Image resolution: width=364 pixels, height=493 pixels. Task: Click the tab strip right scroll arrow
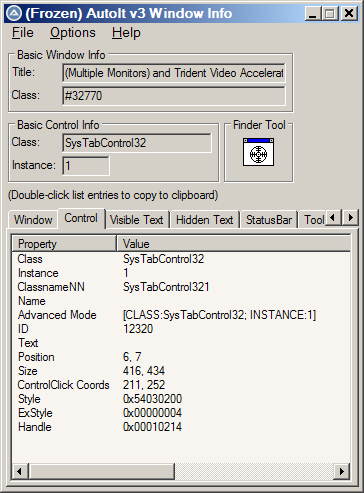[x=350, y=218]
